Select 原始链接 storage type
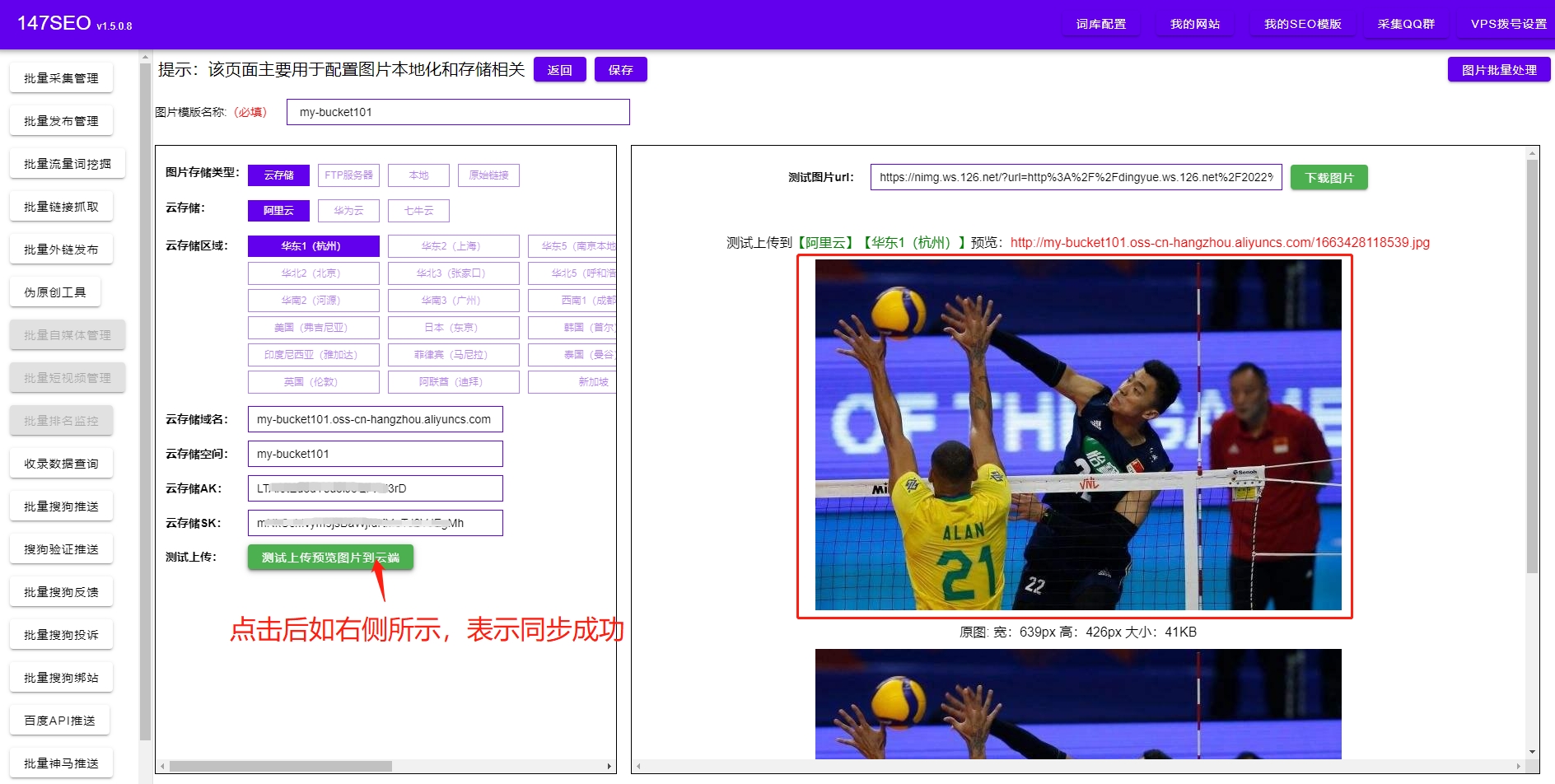 [x=488, y=175]
